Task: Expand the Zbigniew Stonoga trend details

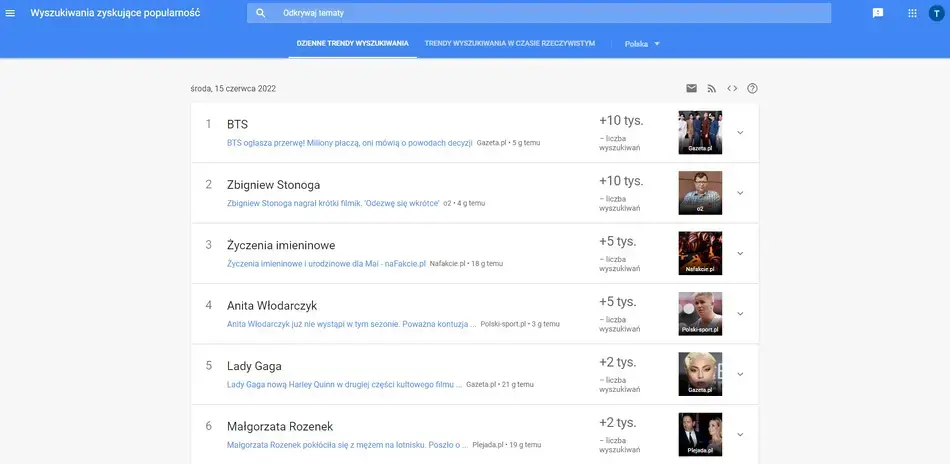Action: tap(740, 193)
